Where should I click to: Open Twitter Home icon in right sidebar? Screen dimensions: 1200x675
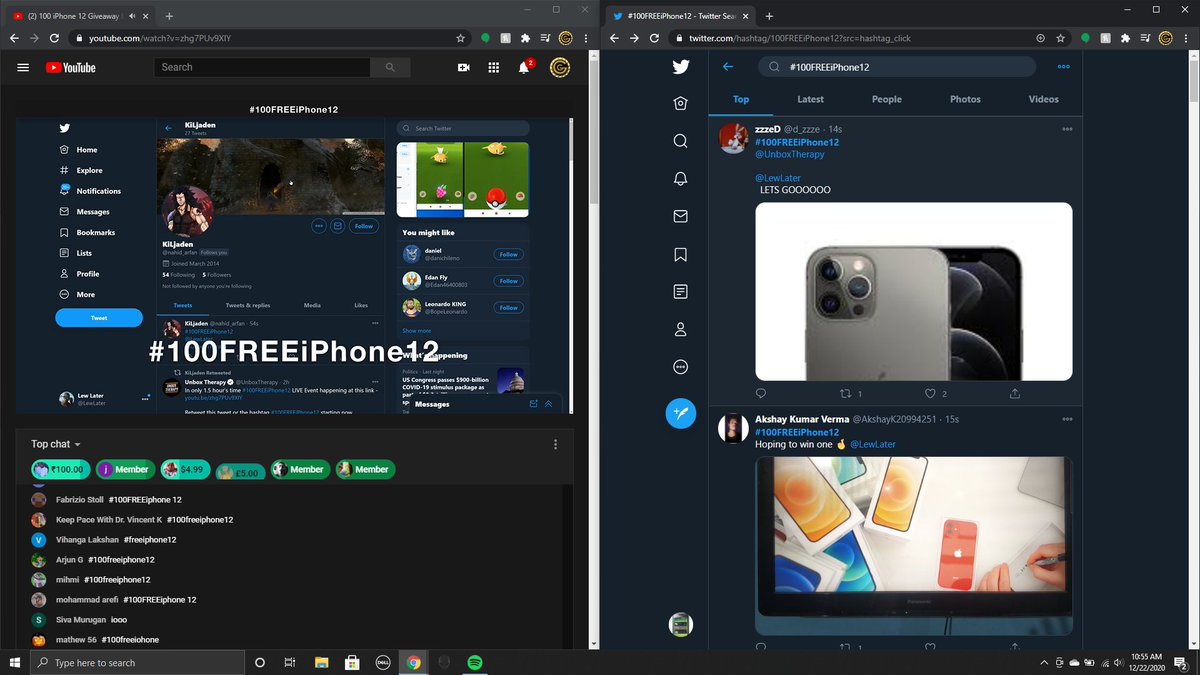point(681,104)
